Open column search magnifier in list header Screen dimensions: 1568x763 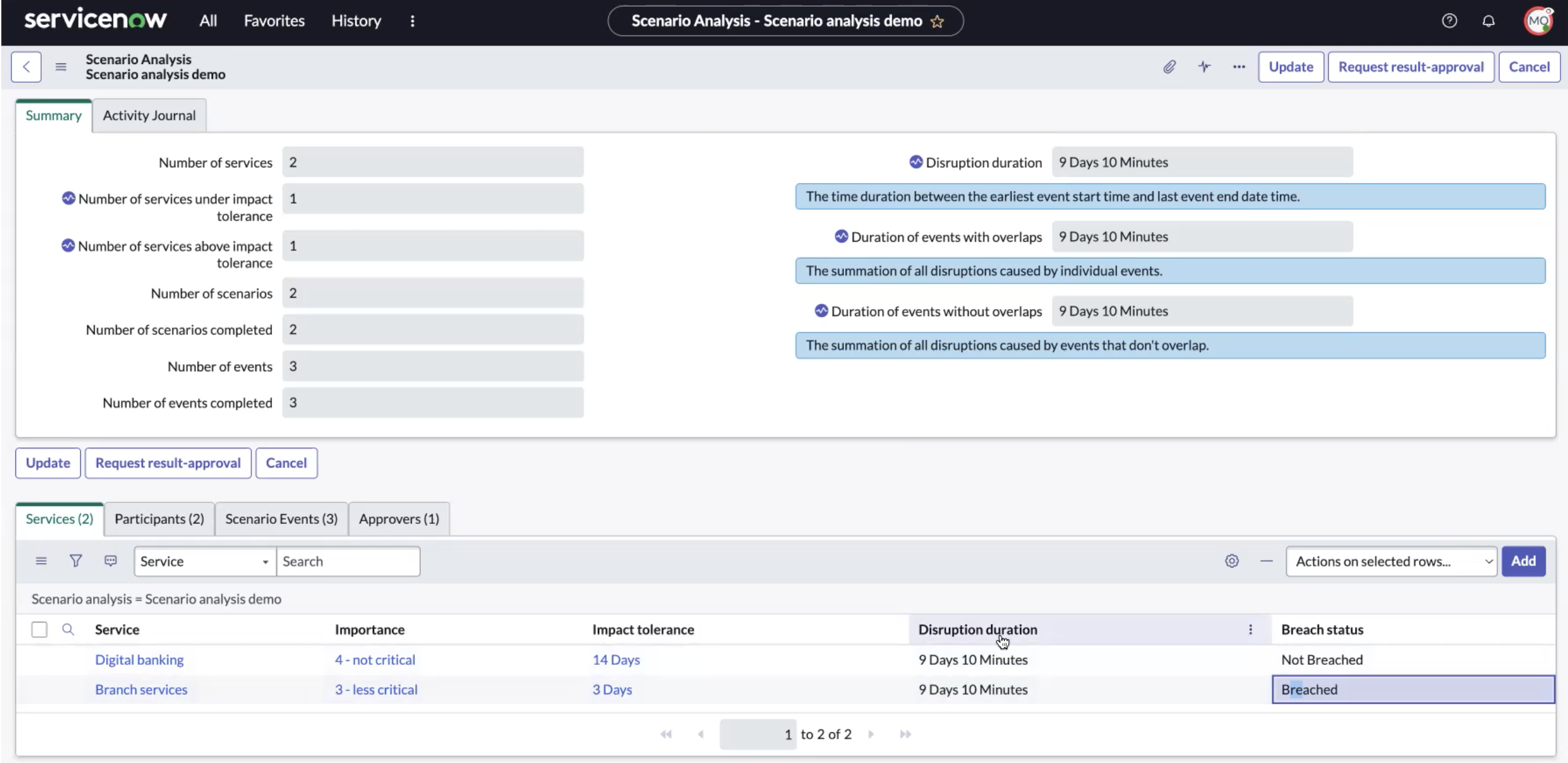[68, 630]
